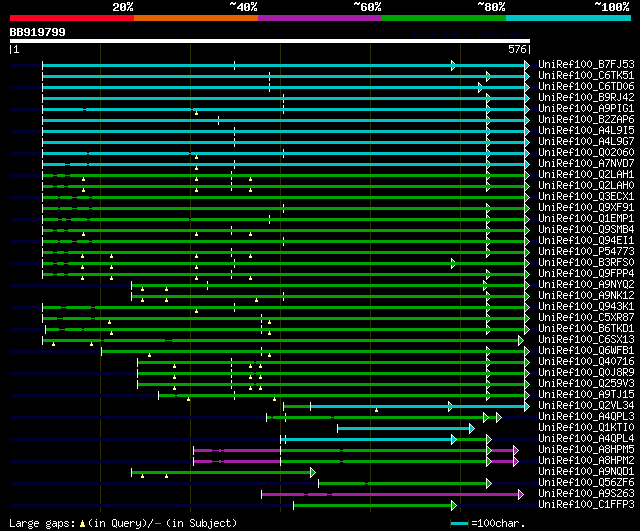This screenshot has width=640, height=531.
Task: Choose UniRef100_Q9XF91 hit name
Action: [x=586, y=207]
